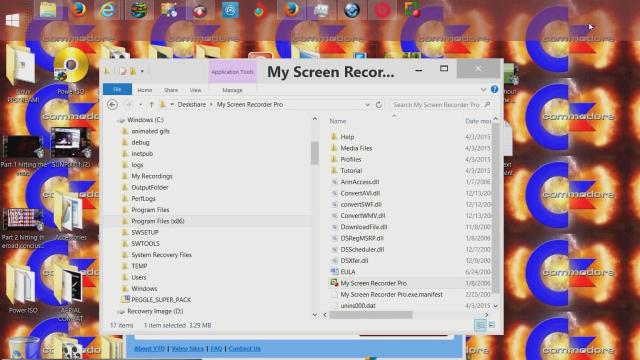This screenshot has height=360, width=640.
Task: Click quick access properties icon in title bar
Action: [x=123, y=71]
